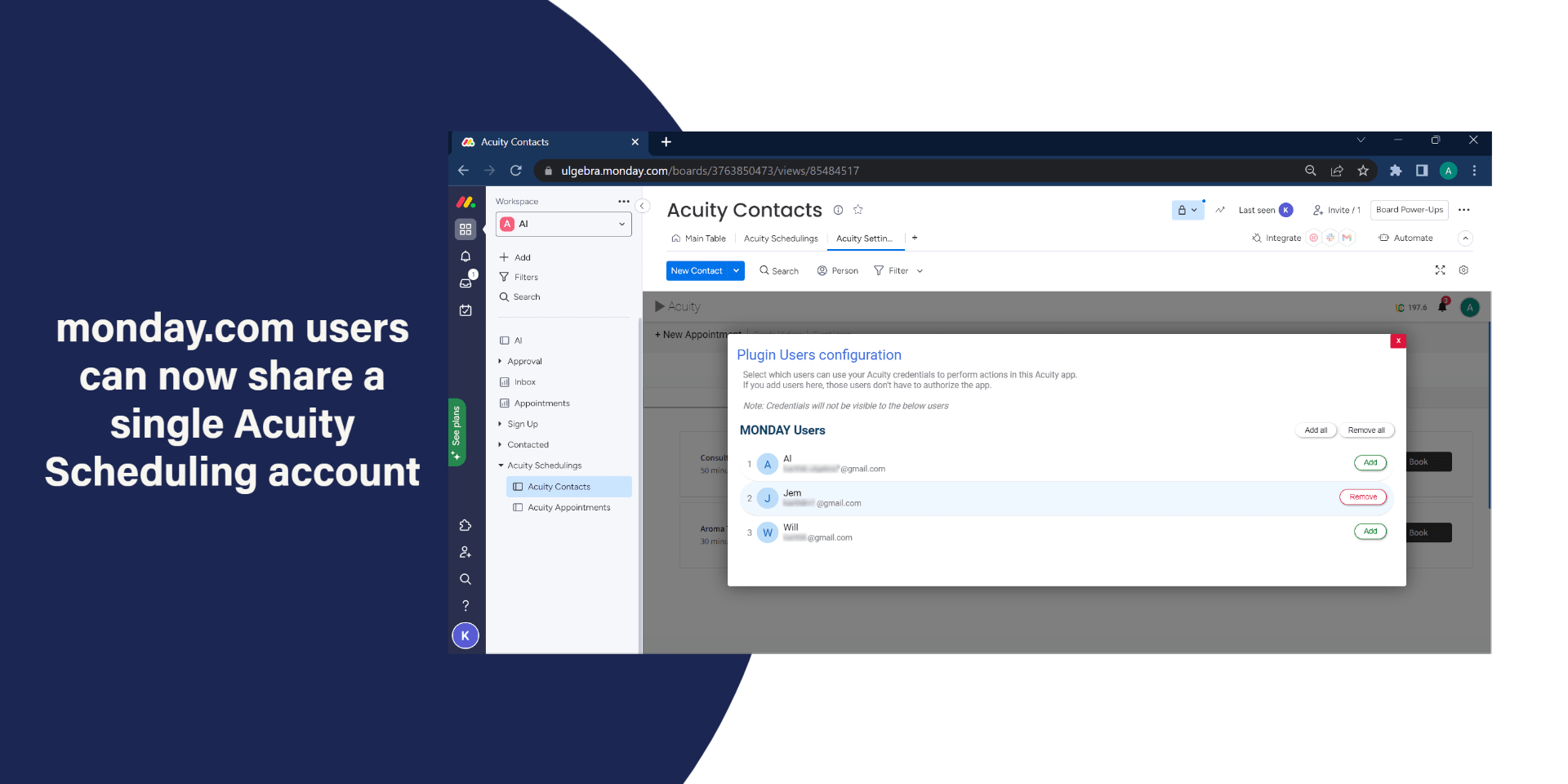Viewport: 1568px width, 784px height.
Task: Remove user Jem from the plugin
Action: click(x=1363, y=497)
